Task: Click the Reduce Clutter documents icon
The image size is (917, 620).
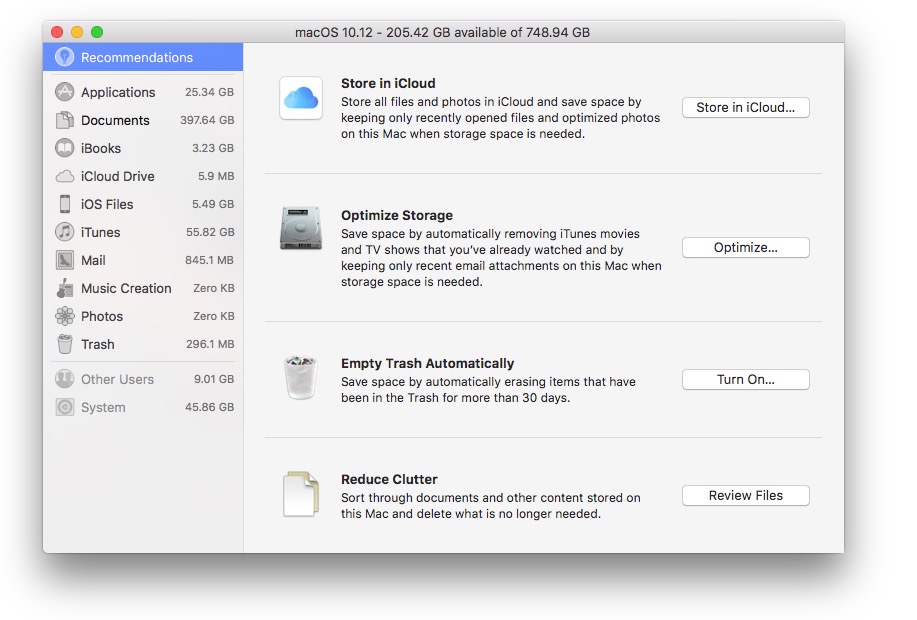Action: click(301, 494)
